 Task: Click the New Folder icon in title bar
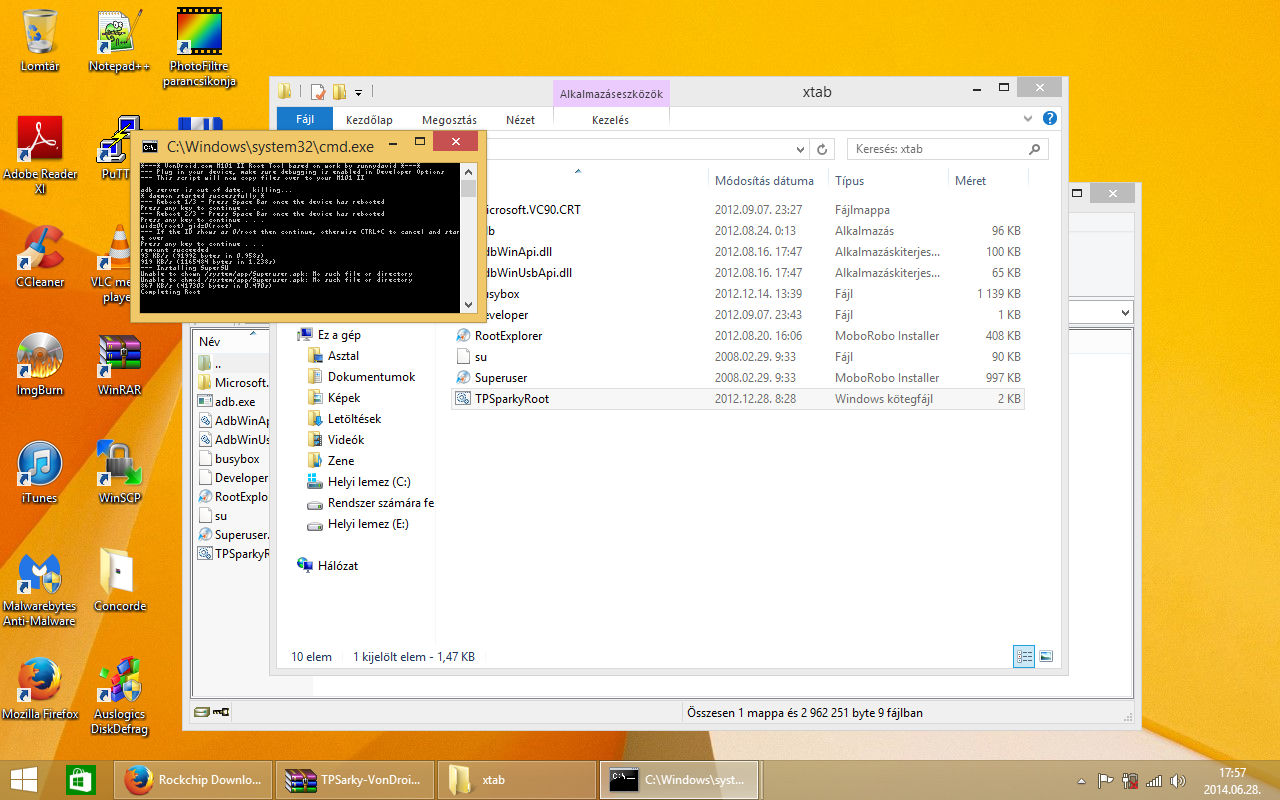click(x=339, y=92)
